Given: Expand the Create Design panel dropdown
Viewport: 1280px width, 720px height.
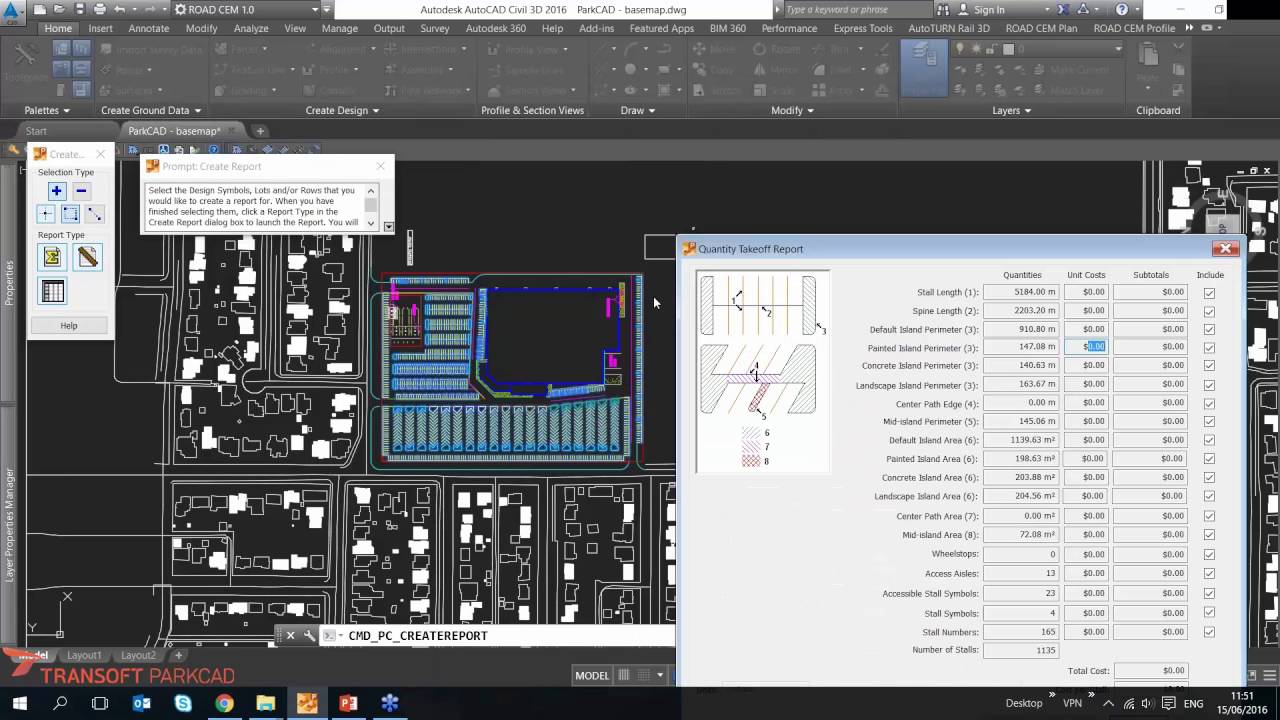Looking at the screenshot, I should coord(343,110).
